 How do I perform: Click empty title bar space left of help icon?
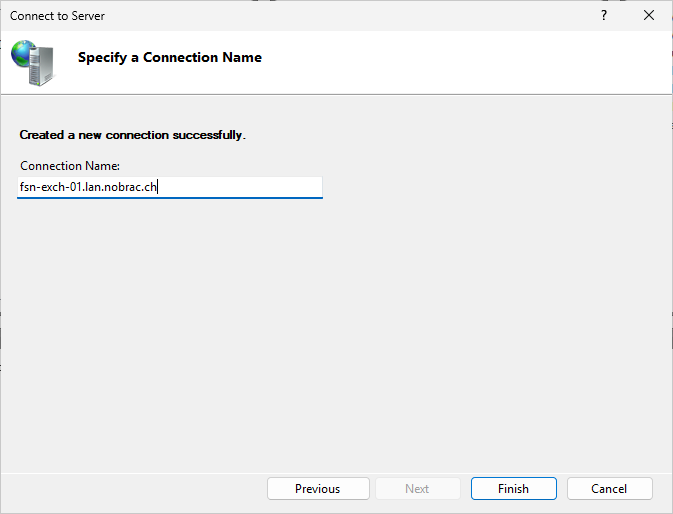[x=343, y=15]
